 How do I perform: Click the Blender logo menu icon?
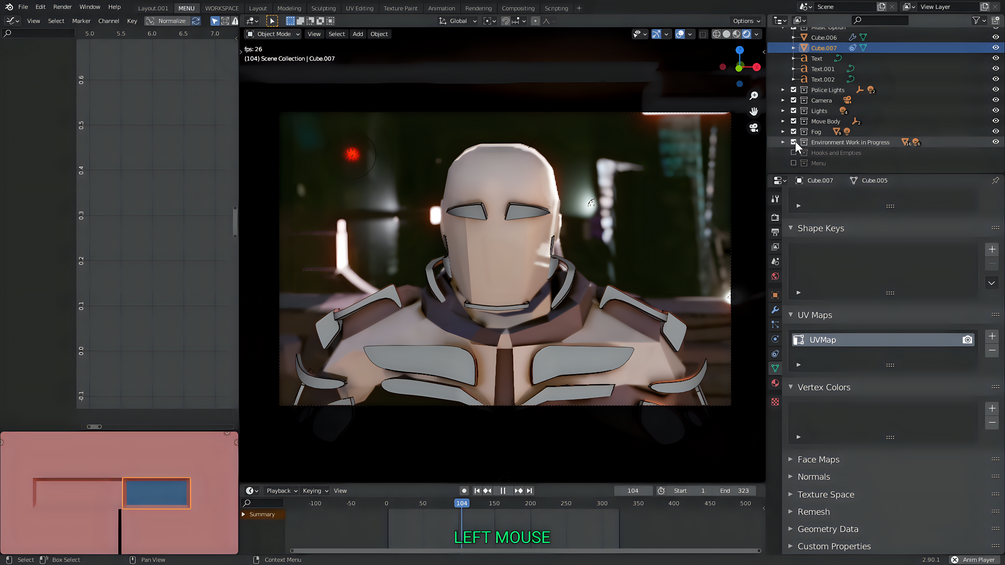pos(9,7)
